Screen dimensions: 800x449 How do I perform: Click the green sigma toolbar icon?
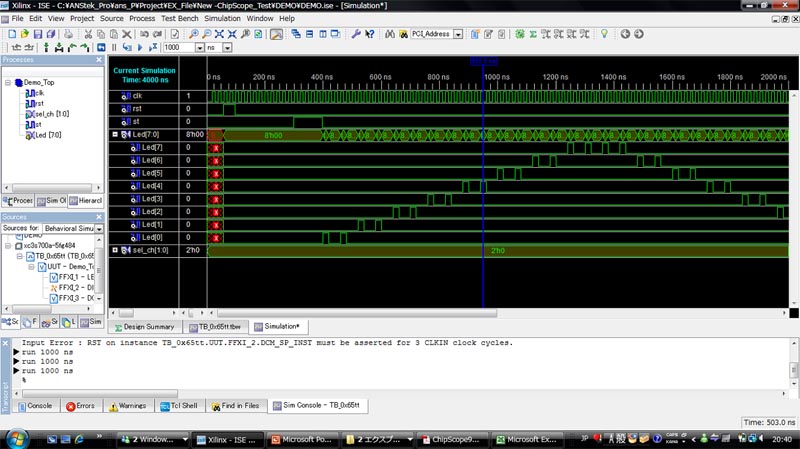pos(533,34)
